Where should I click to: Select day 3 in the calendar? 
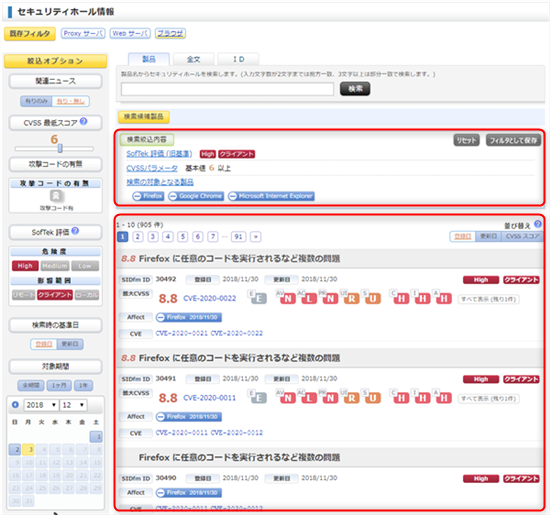28,449
